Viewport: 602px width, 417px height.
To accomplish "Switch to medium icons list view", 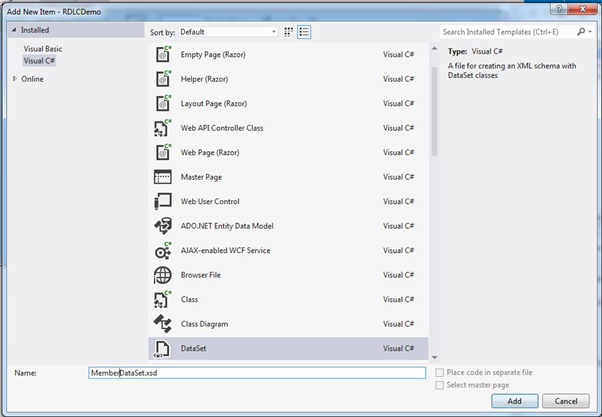I will [304, 32].
